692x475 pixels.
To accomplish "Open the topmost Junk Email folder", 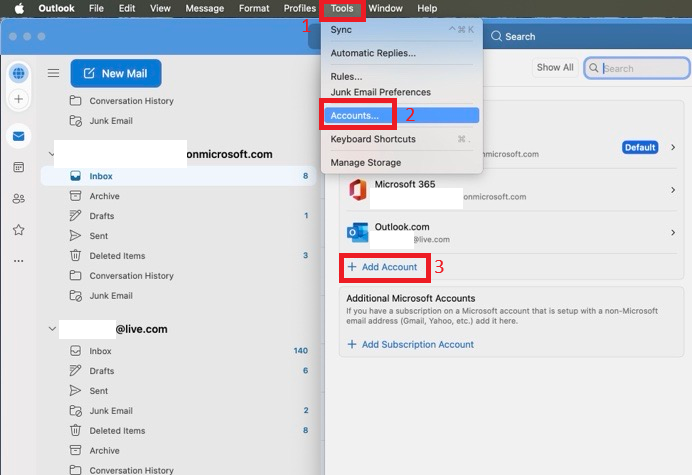I will click(178, 121).
